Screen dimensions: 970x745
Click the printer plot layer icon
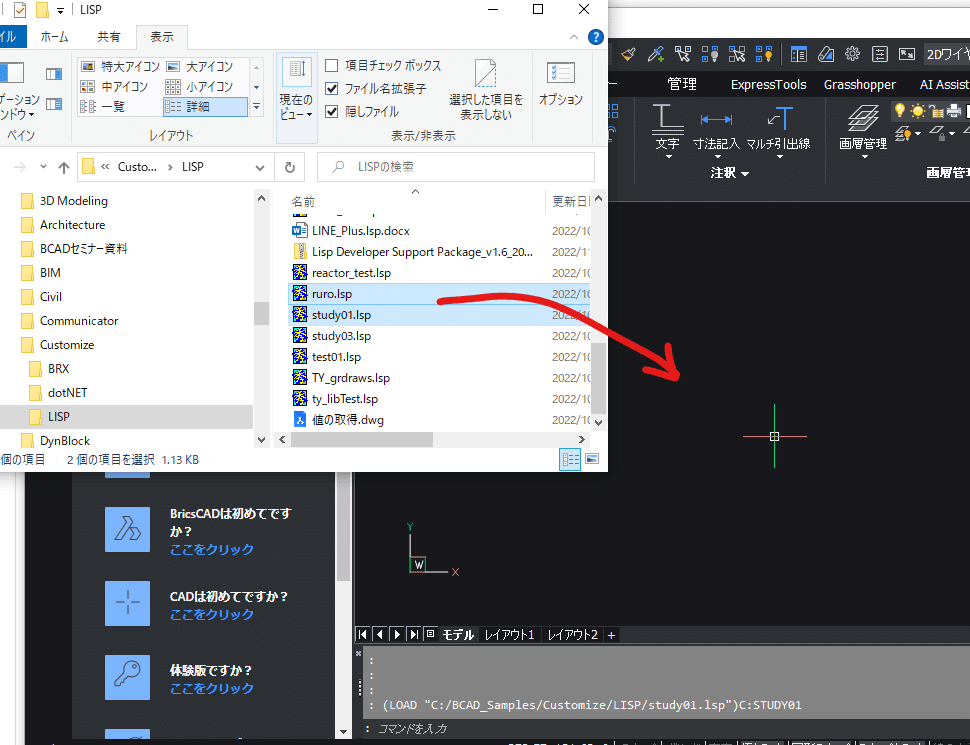tap(954, 111)
